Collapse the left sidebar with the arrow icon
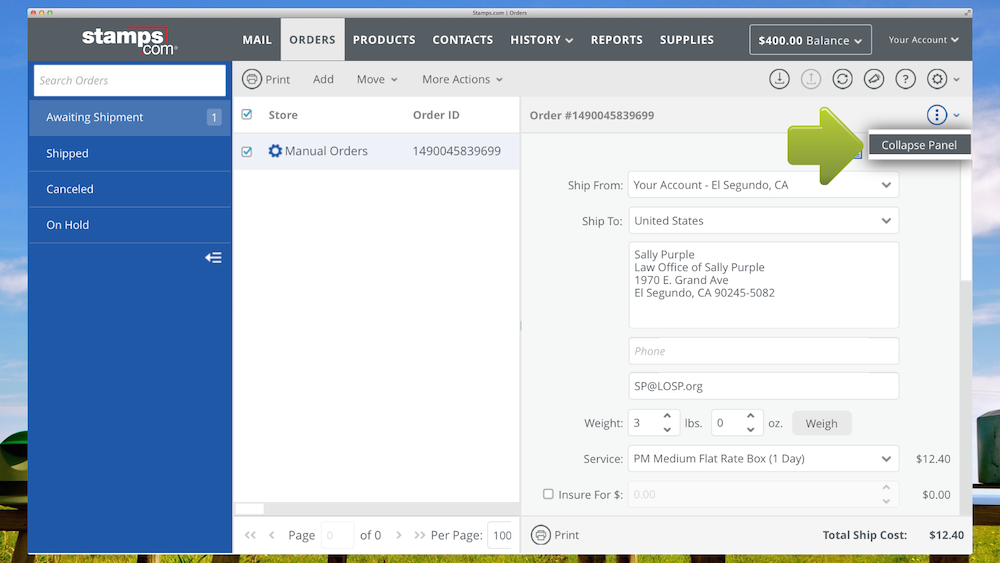1000x563 pixels. click(x=213, y=258)
